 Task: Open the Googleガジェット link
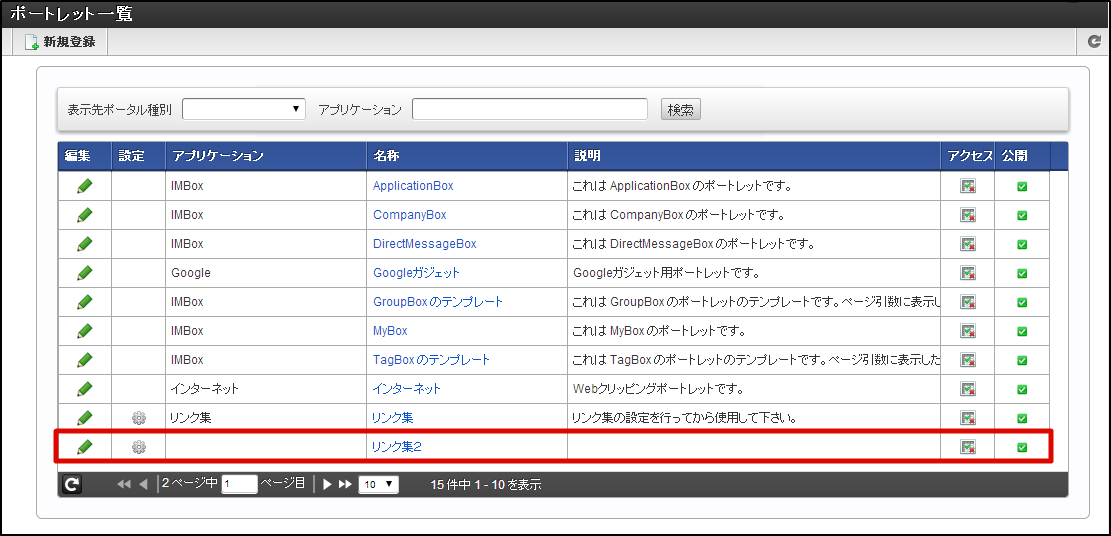tap(416, 273)
